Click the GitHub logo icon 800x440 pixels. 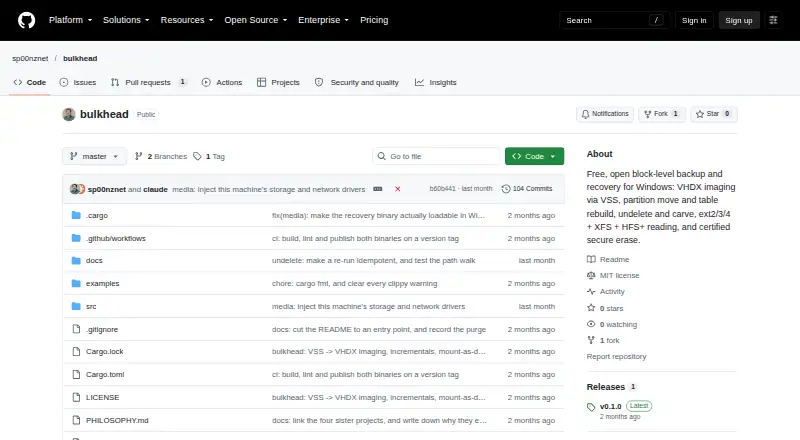pyautogui.click(x=27, y=20)
